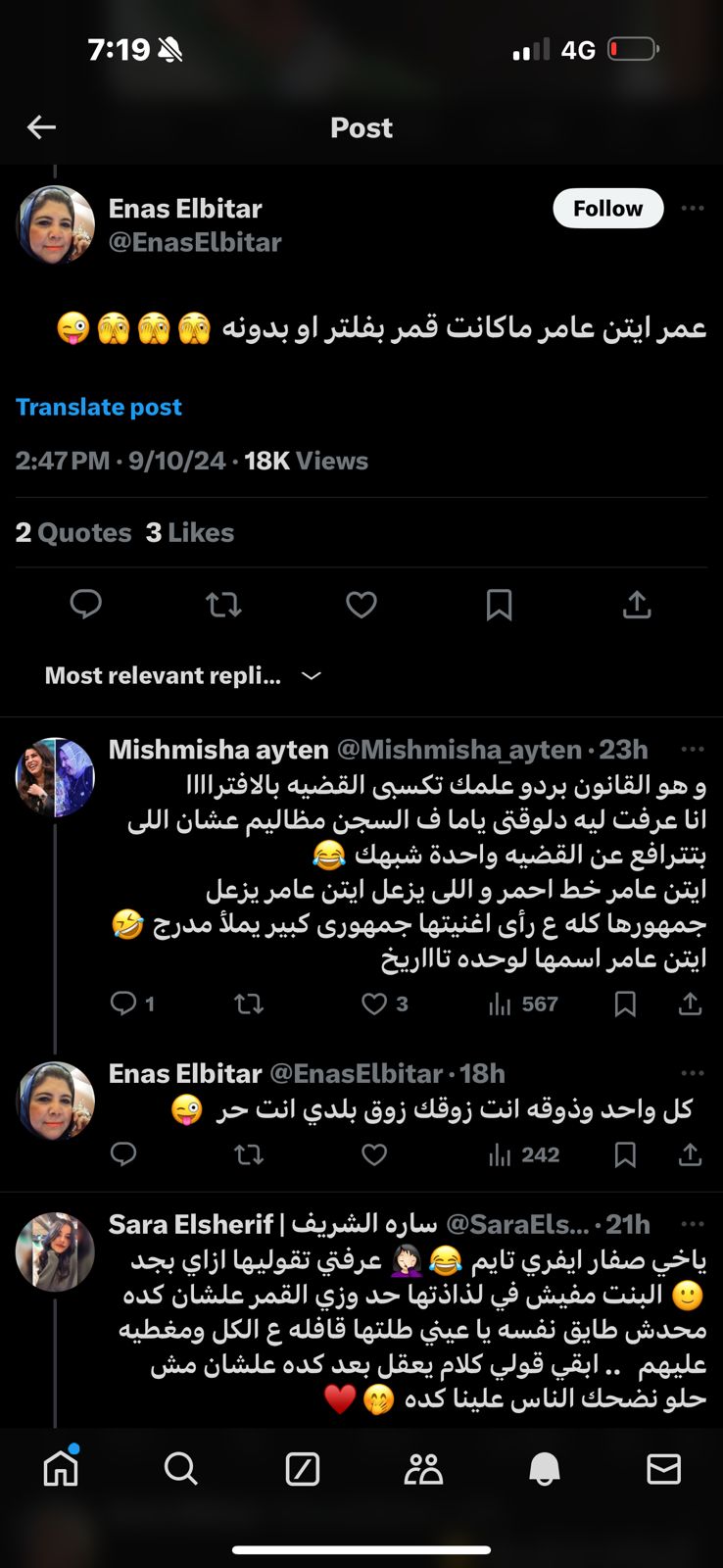View analytics on Mishmisha ayten's reply

[x=523, y=1004]
